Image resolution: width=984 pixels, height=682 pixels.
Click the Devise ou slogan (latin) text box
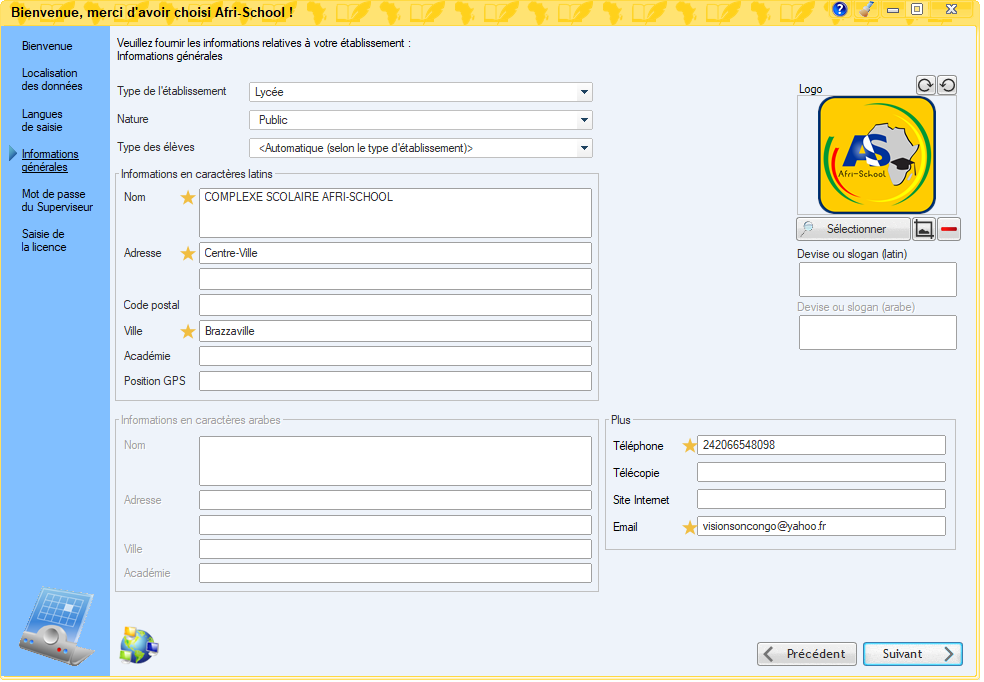pos(878,279)
